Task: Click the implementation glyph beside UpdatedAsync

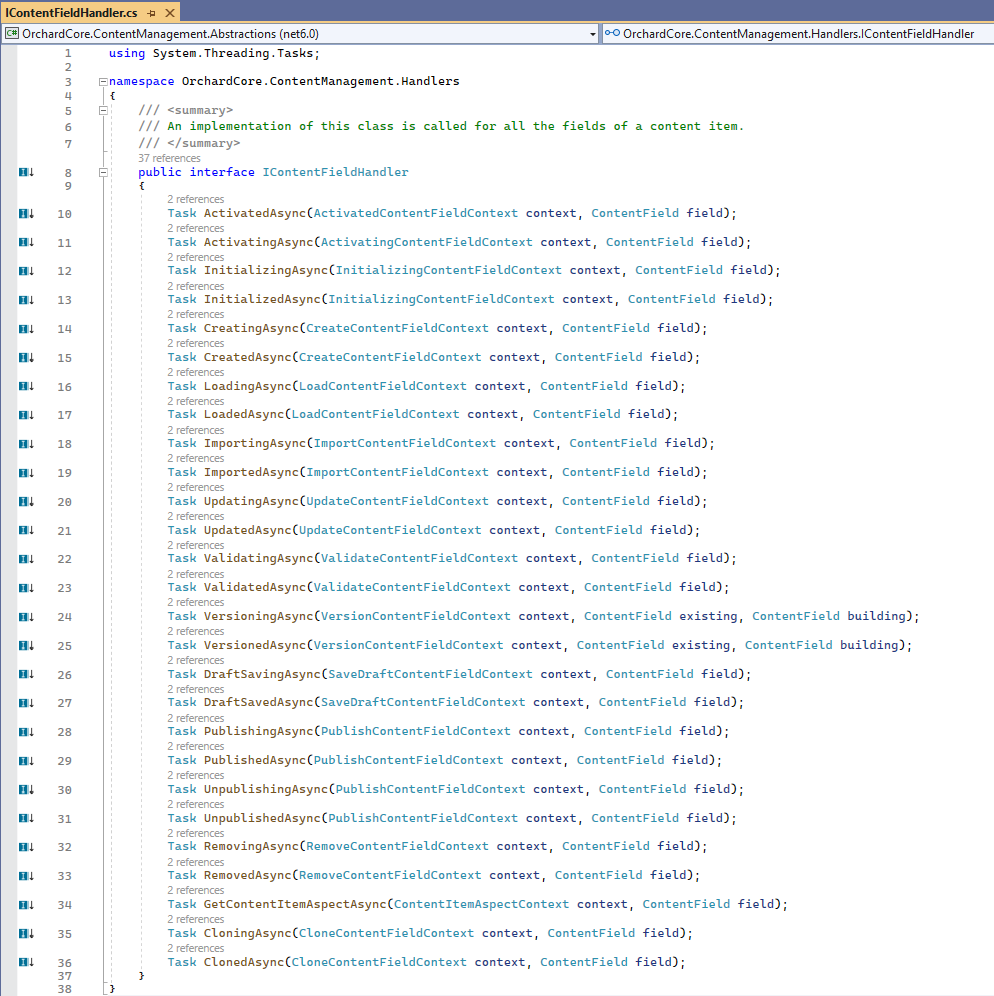Action: click(26, 530)
